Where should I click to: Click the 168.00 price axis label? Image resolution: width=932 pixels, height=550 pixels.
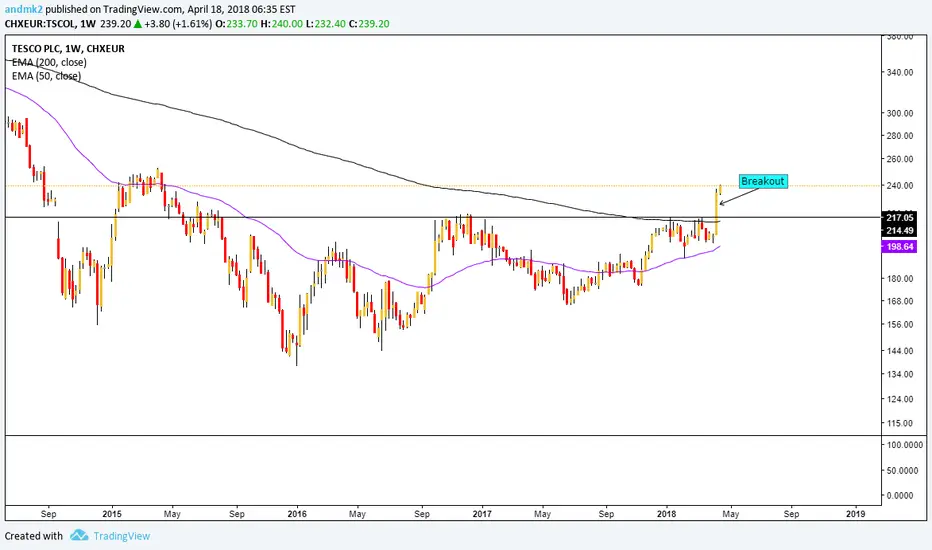(900, 301)
